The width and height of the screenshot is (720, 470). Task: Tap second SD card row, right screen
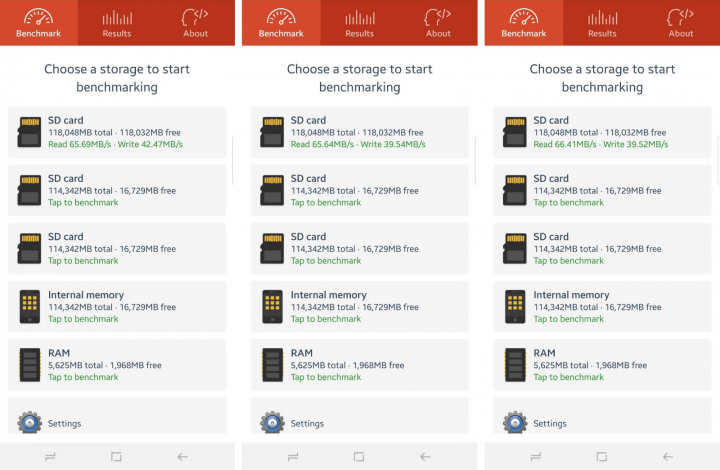pos(602,190)
